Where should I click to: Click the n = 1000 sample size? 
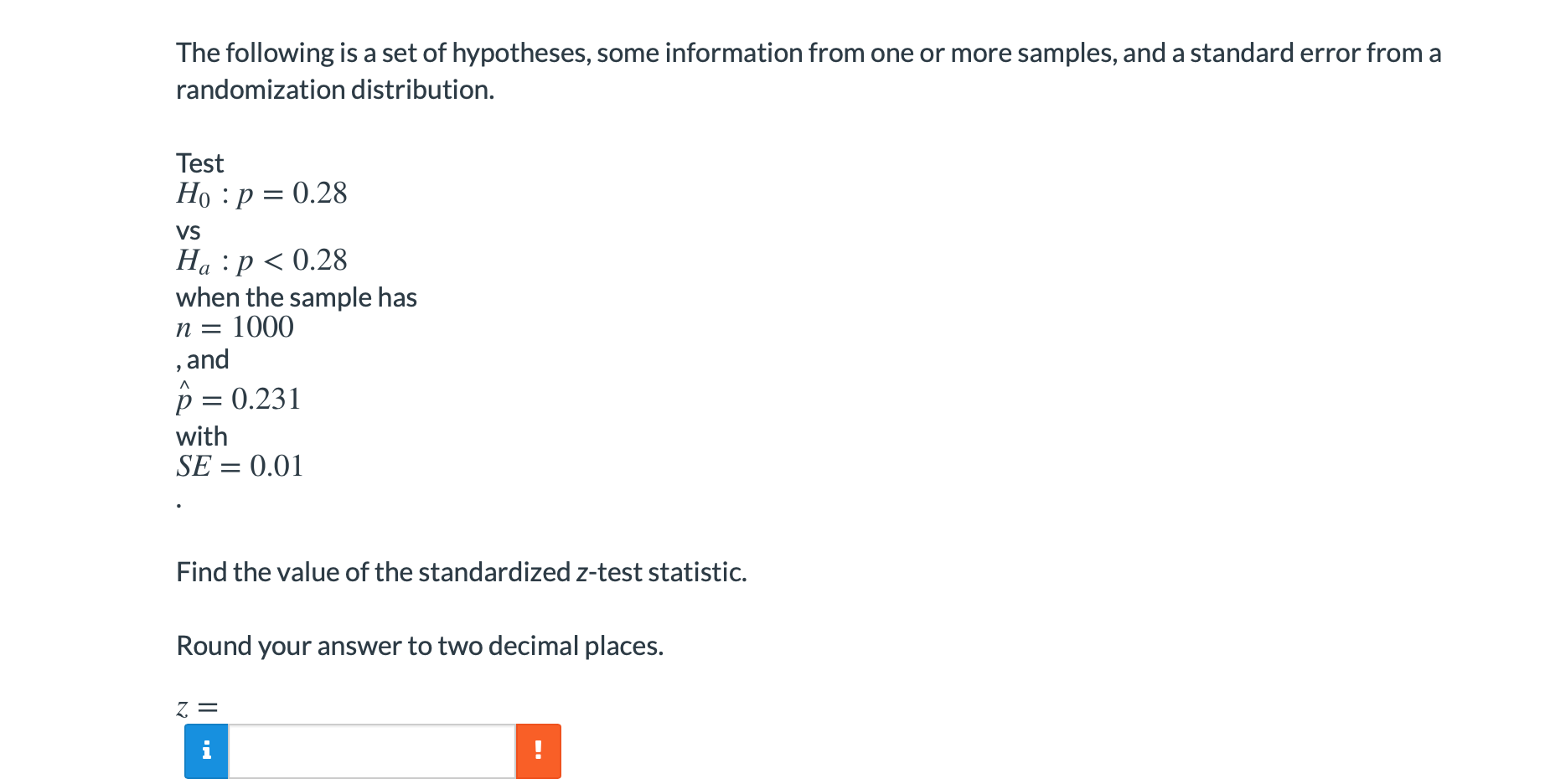tap(235, 327)
